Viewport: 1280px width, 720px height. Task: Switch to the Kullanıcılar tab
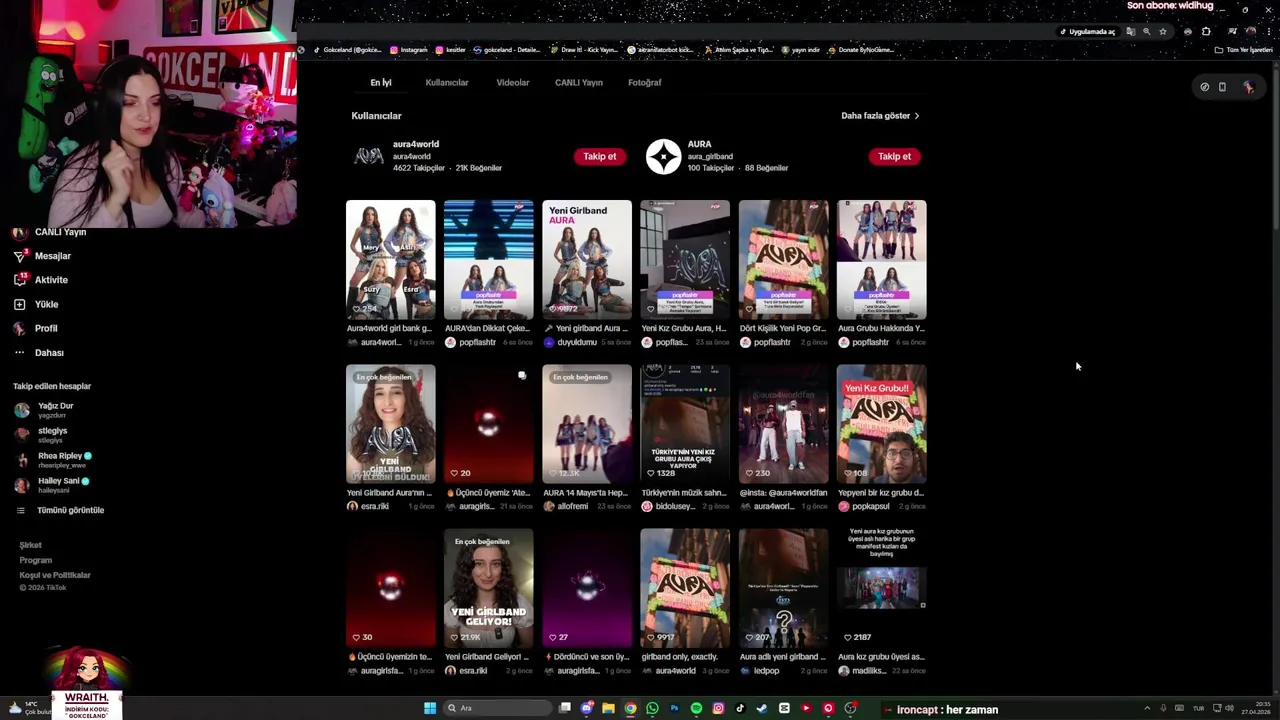(x=447, y=83)
